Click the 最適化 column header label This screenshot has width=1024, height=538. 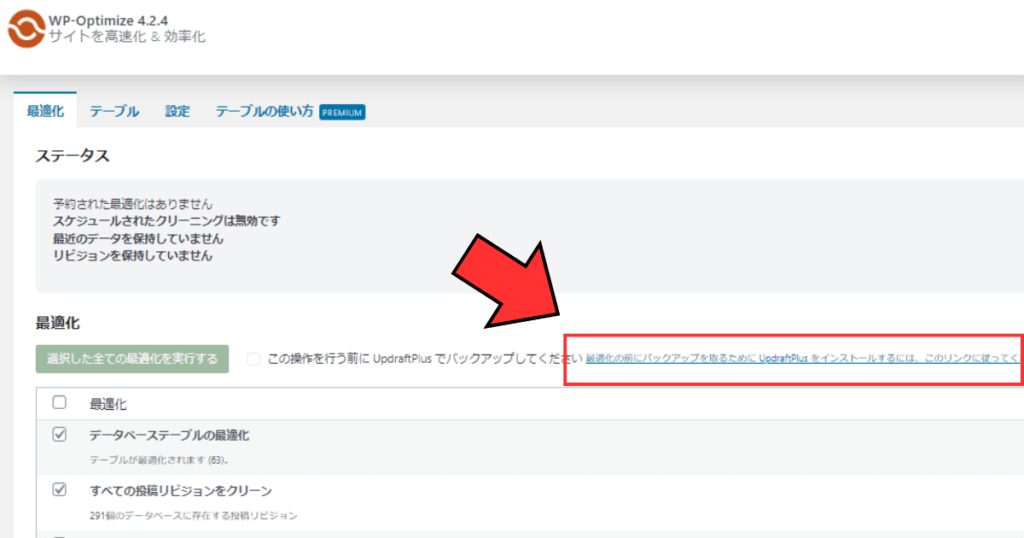tap(108, 404)
